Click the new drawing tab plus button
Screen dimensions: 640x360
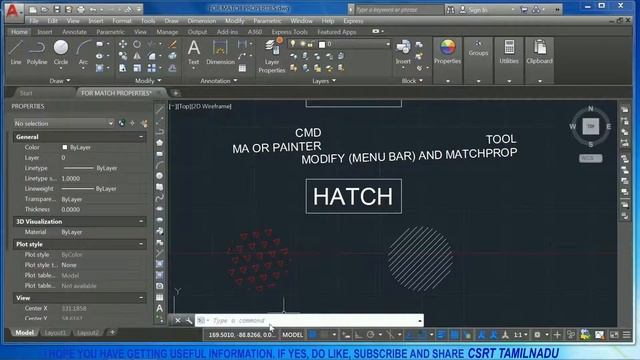click(176, 93)
